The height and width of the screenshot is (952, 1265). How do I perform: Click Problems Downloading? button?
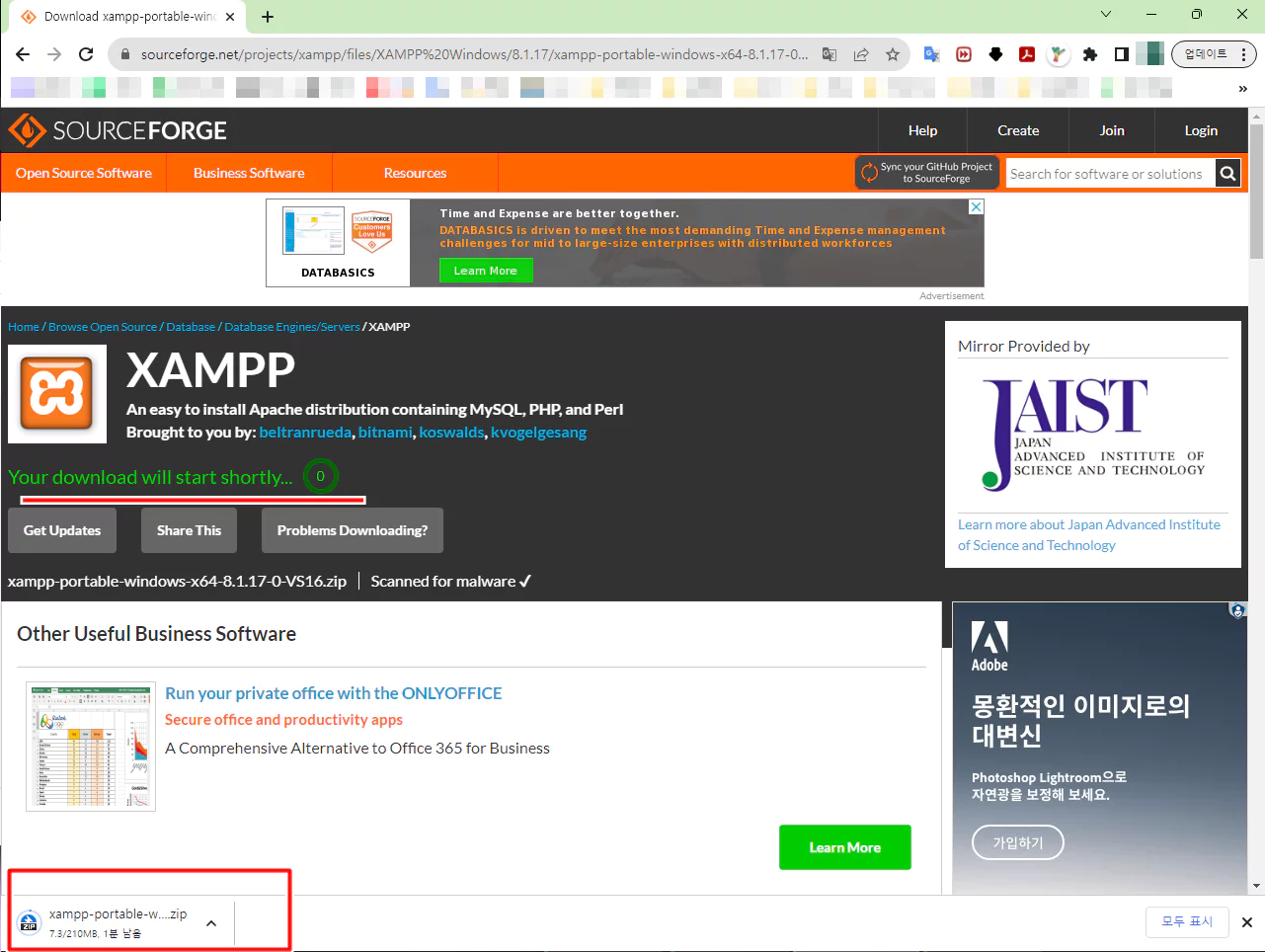click(353, 530)
